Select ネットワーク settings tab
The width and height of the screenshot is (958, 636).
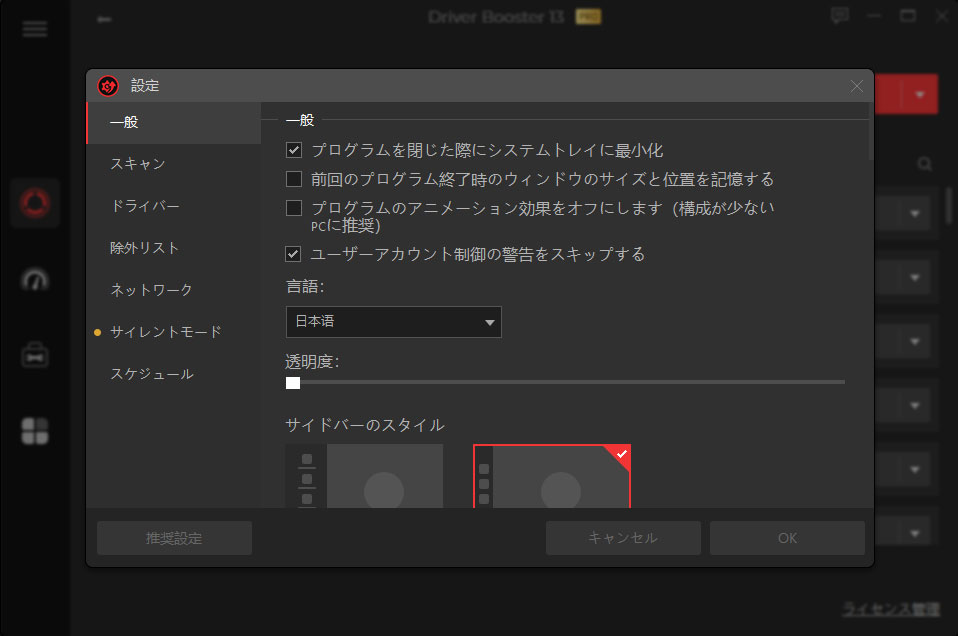click(x=174, y=290)
